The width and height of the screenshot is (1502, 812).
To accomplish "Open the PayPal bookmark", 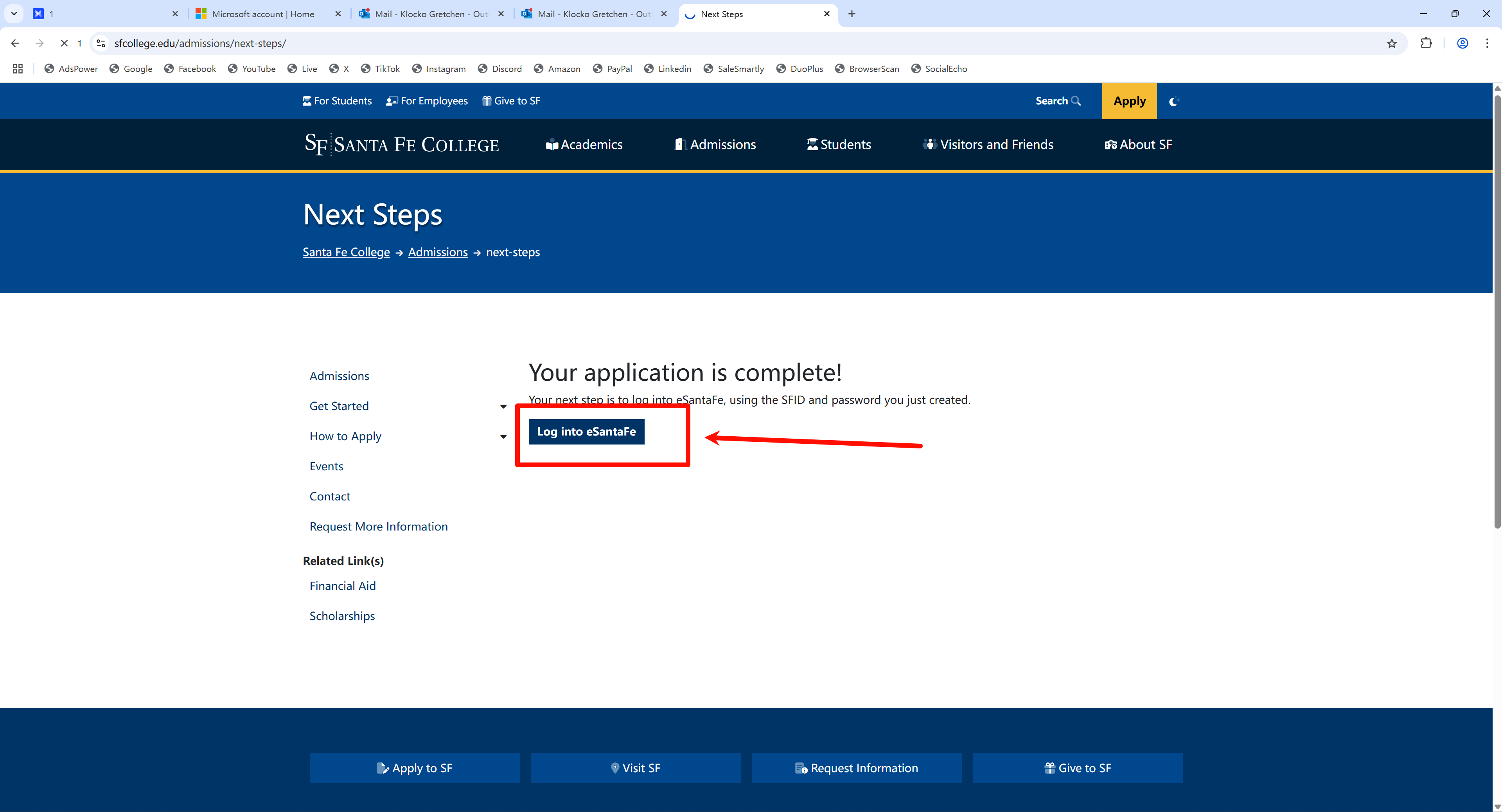I will tap(613, 69).
